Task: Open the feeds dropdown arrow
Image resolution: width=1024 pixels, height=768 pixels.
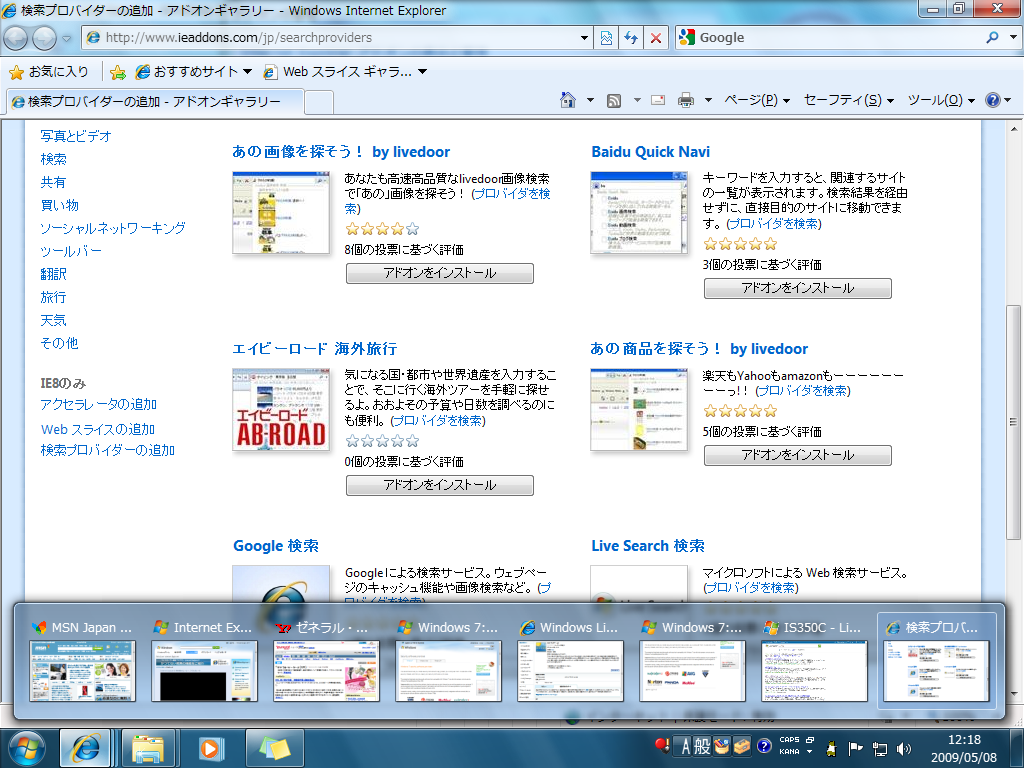Action: click(x=637, y=101)
